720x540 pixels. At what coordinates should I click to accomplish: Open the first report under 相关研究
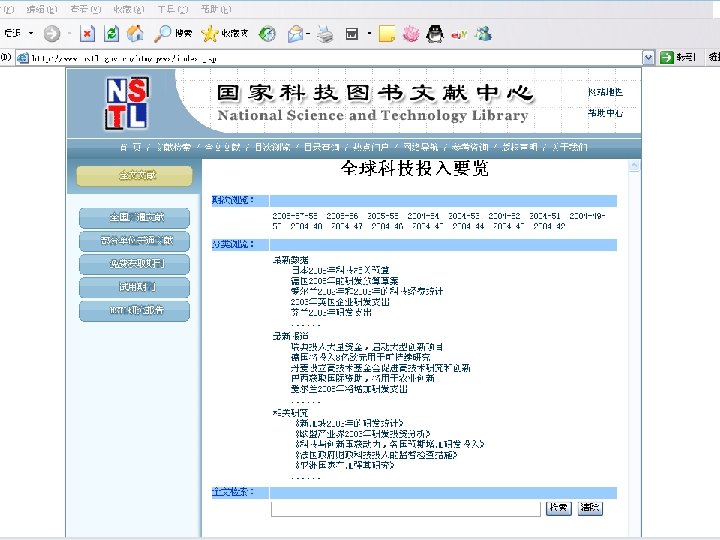pyautogui.click(x=349, y=423)
